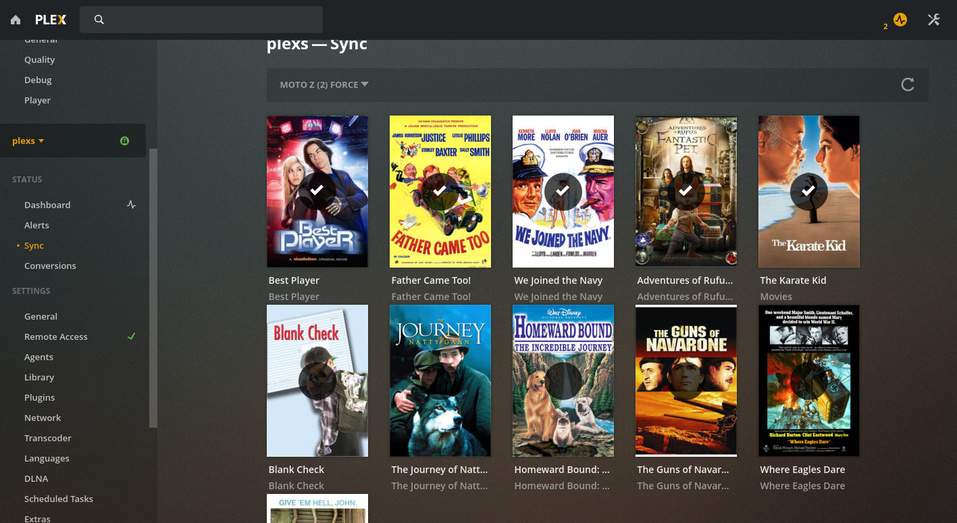Open the activity indicator showing 2
This screenshot has height=523, width=957.
[x=900, y=20]
